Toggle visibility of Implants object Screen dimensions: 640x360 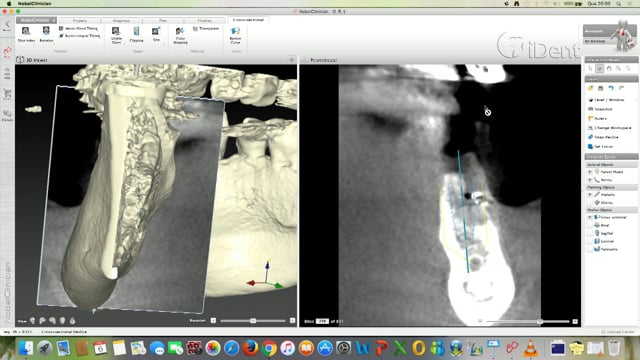[x=590, y=195]
